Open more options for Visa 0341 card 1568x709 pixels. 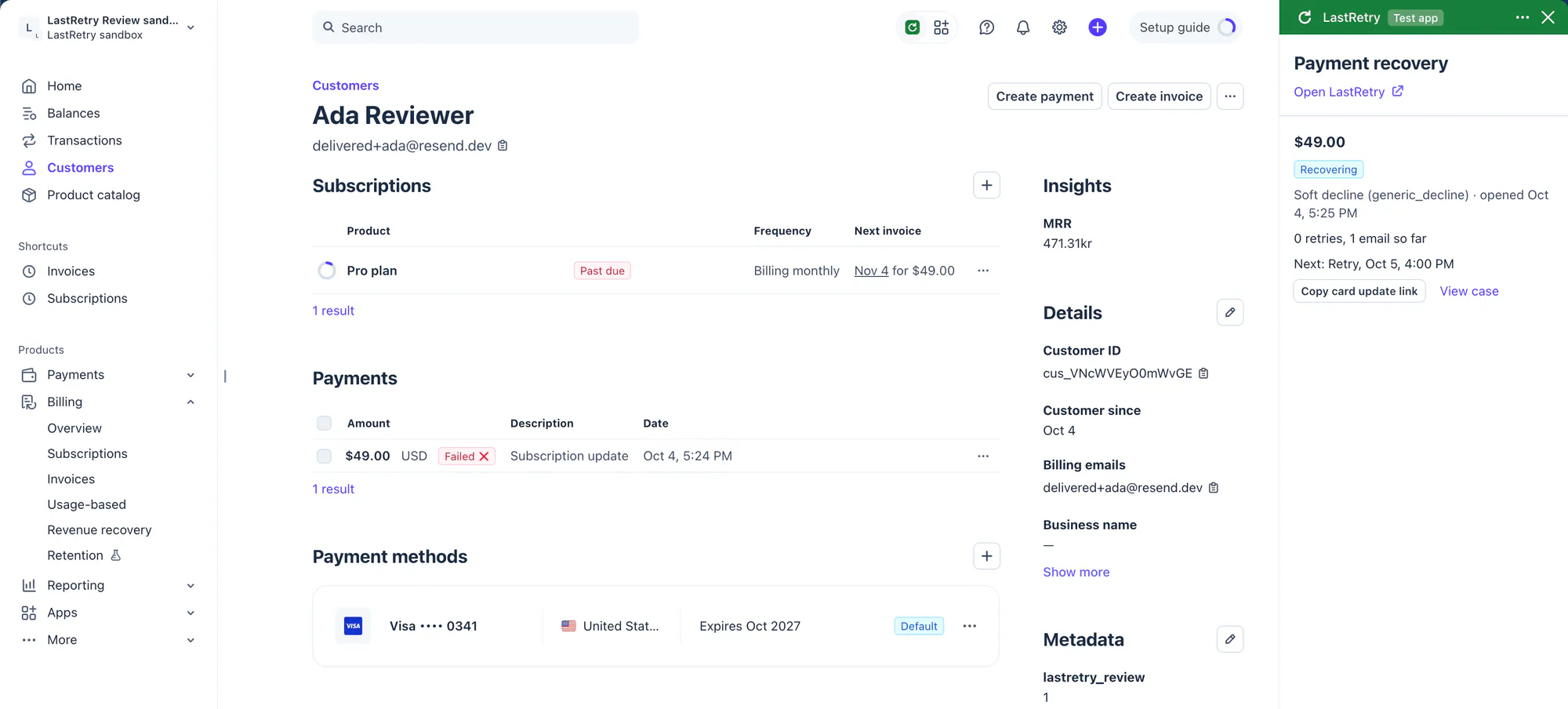pyautogui.click(x=970, y=626)
